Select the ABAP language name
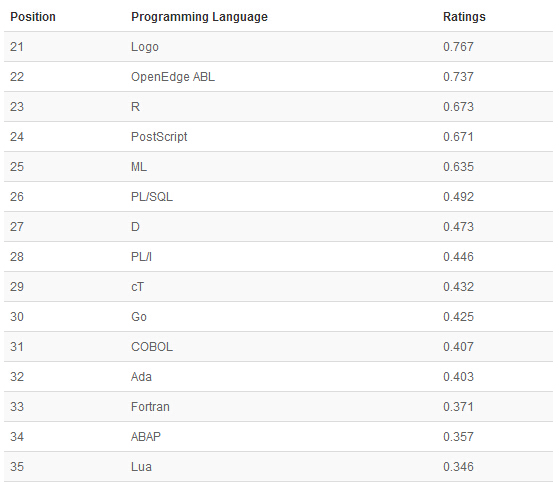559x482 pixels. 146,436
